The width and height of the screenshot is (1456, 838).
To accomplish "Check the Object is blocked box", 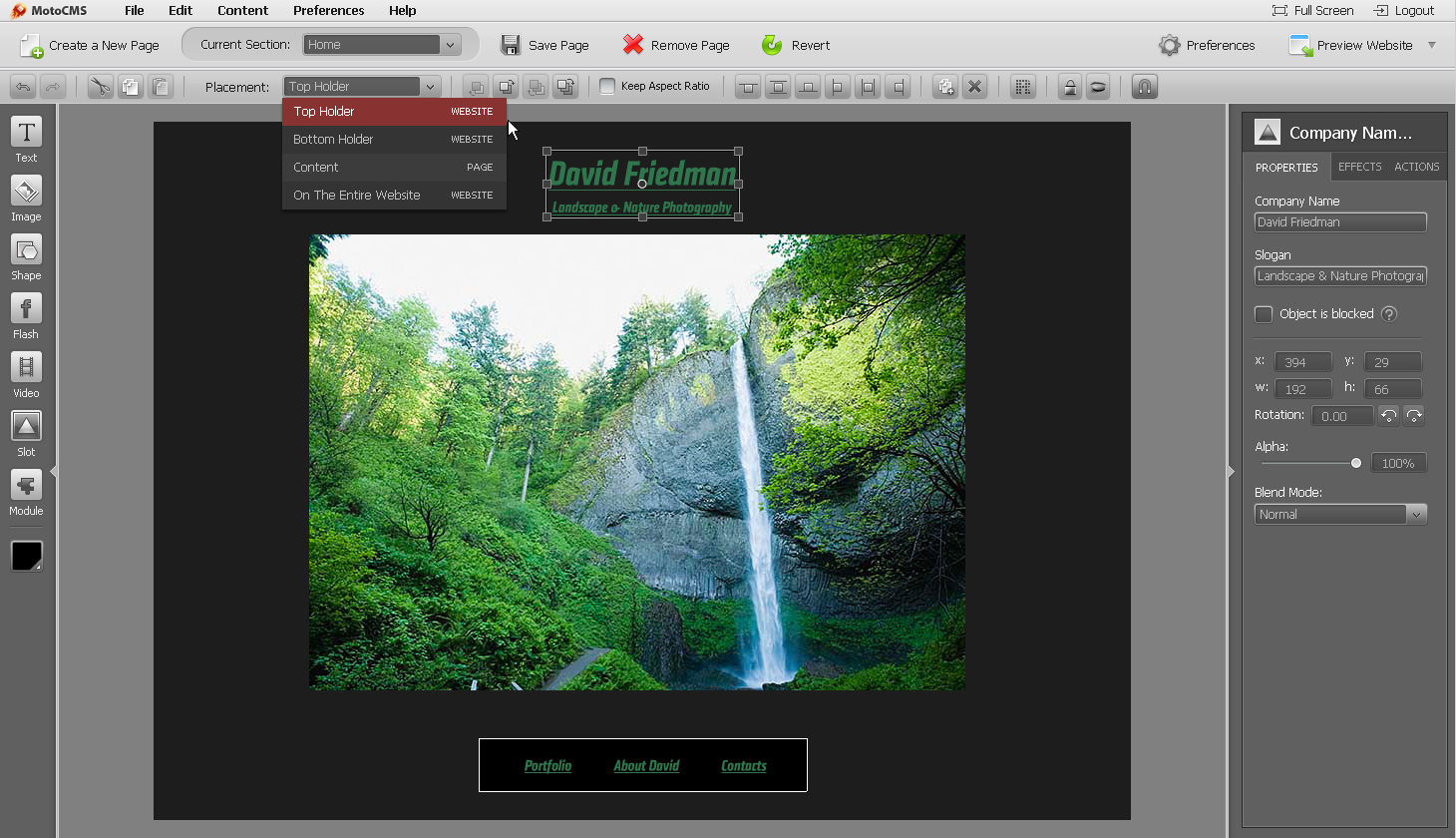I will 1264,314.
